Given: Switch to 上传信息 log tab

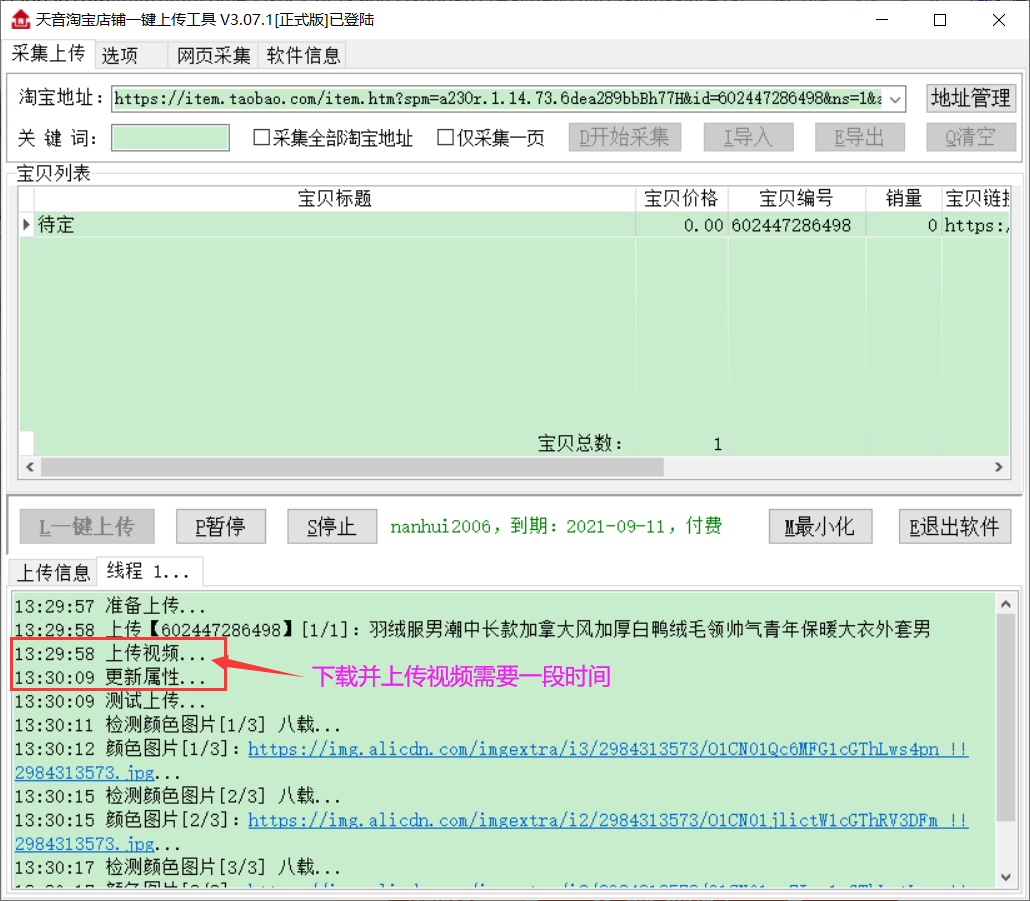Looking at the screenshot, I should (52, 573).
